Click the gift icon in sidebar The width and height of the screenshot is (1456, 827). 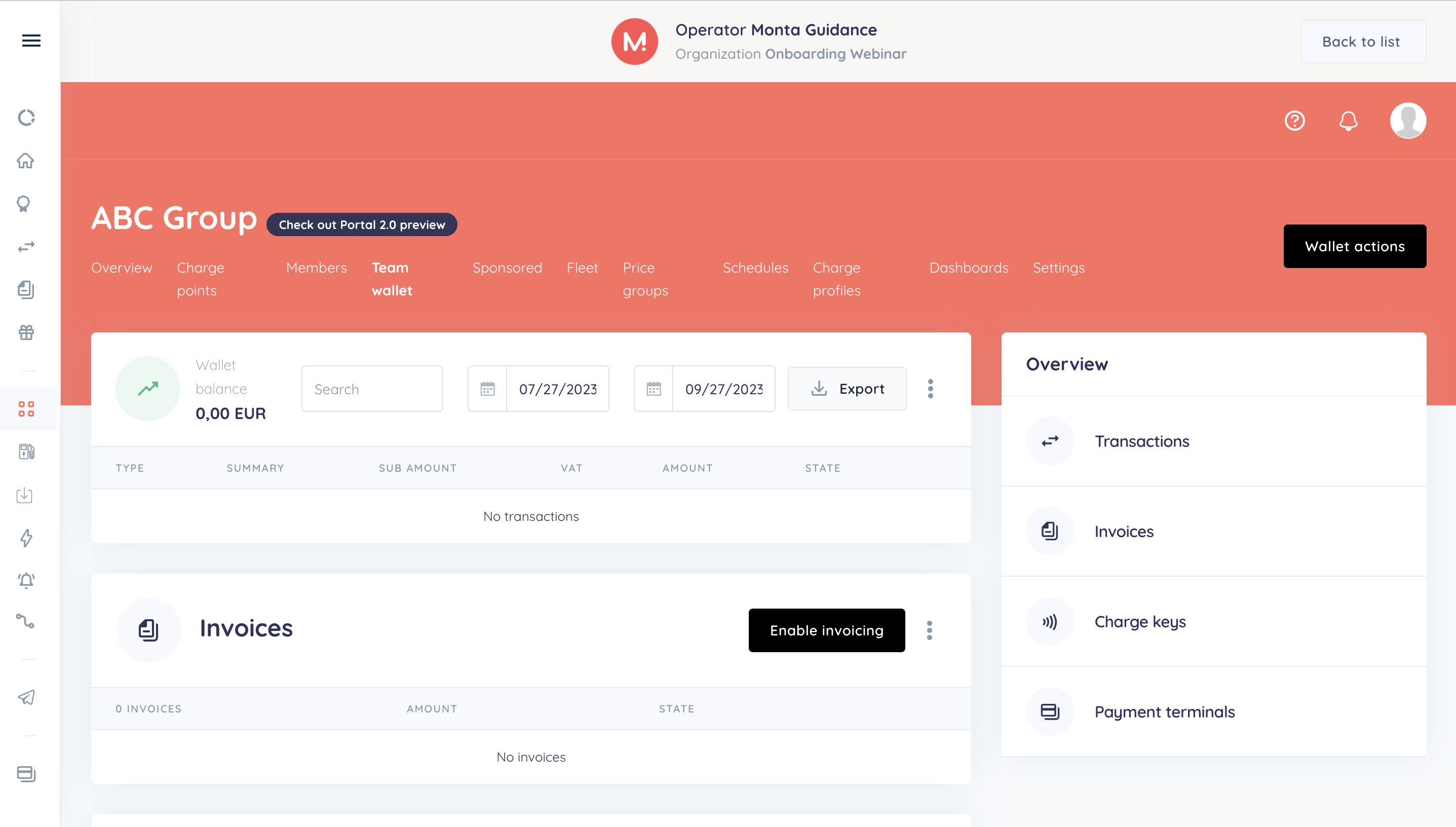26,332
